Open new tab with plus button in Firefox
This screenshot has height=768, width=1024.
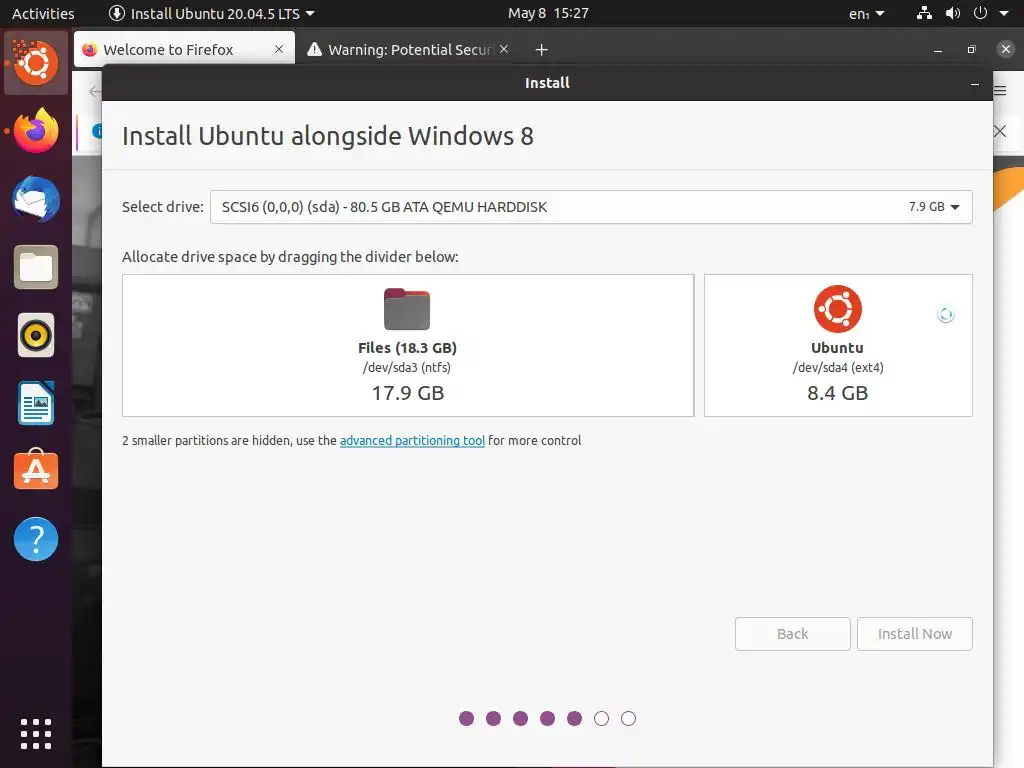[541, 50]
